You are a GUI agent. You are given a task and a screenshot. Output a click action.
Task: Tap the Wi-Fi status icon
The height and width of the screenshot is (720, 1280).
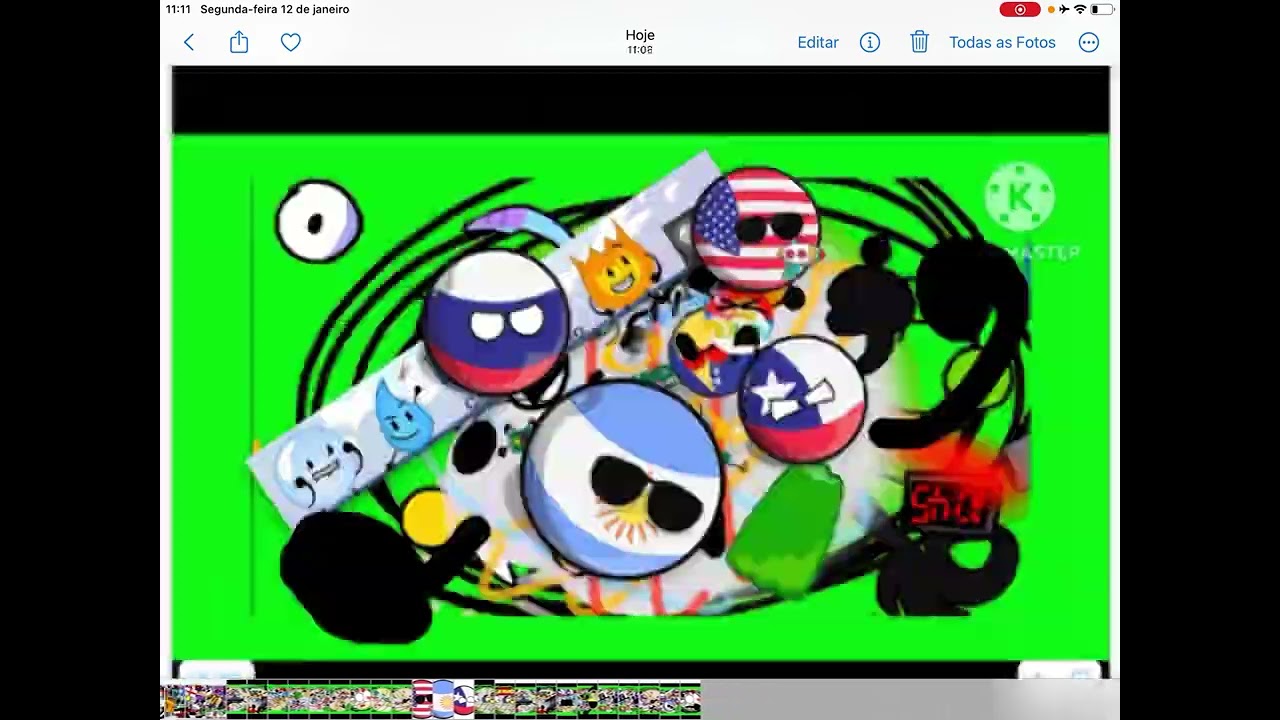point(1080,10)
